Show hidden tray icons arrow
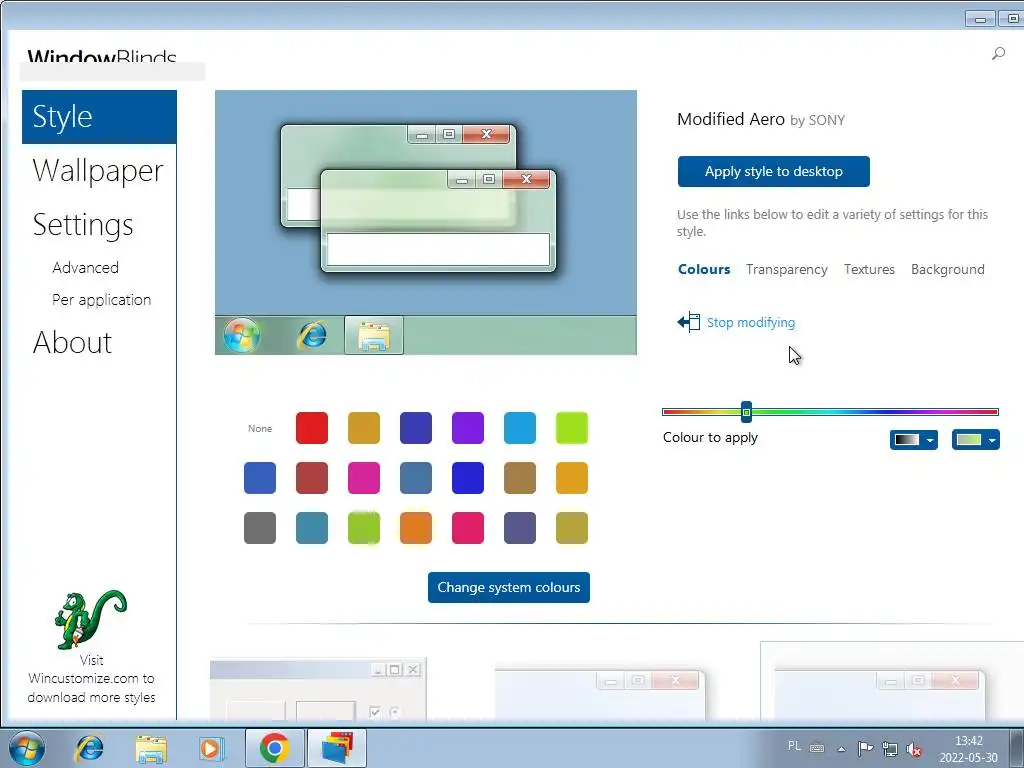 pos(842,749)
